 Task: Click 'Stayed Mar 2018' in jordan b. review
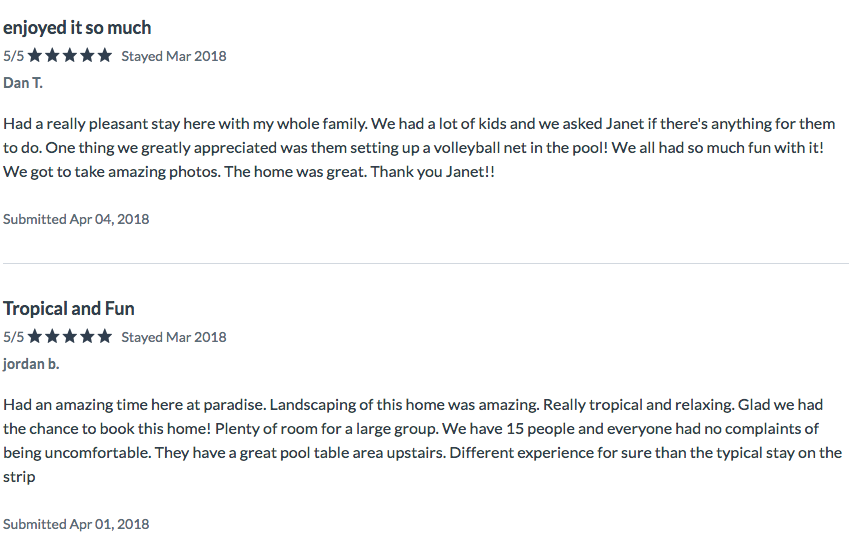click(173, 337)
